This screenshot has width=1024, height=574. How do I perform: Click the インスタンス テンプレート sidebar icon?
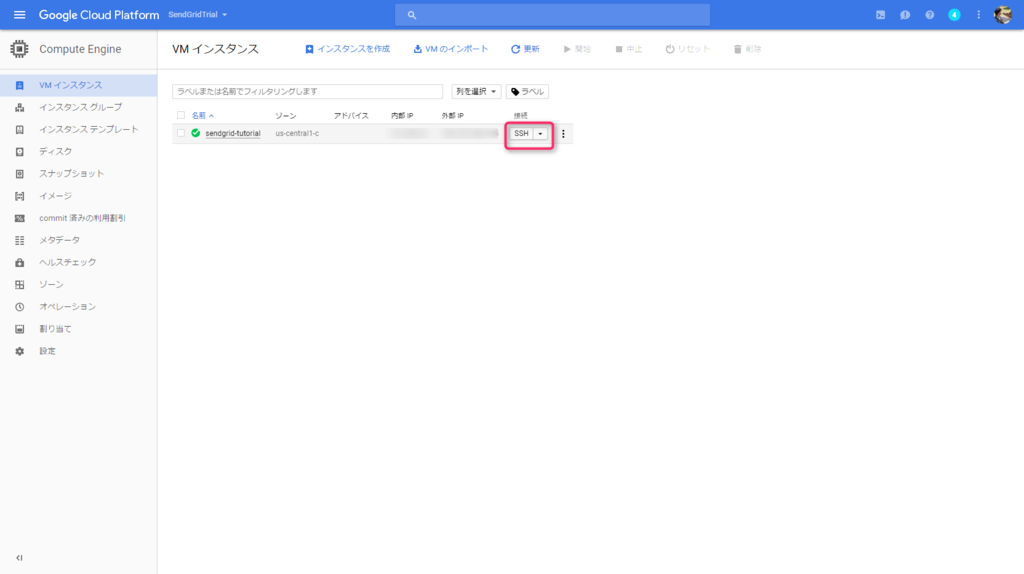(20, 130)
